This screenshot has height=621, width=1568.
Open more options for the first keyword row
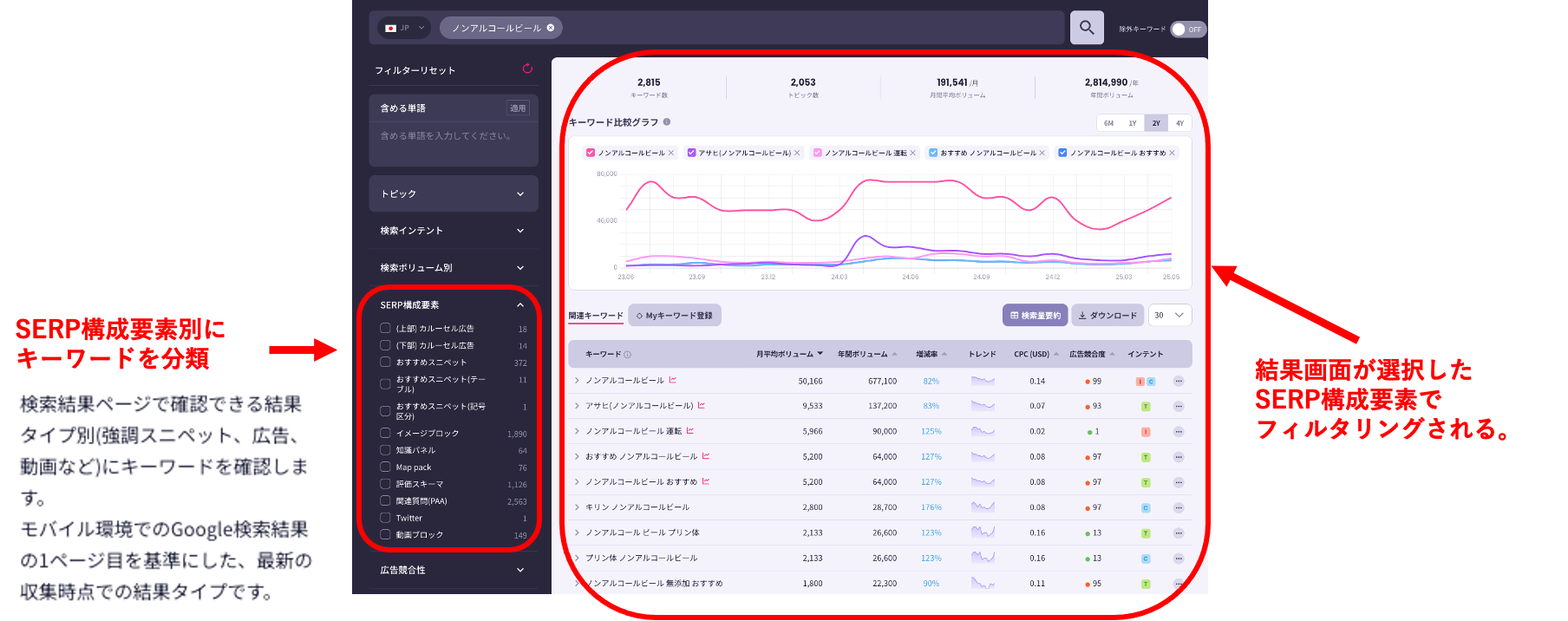click(1179, 381)
